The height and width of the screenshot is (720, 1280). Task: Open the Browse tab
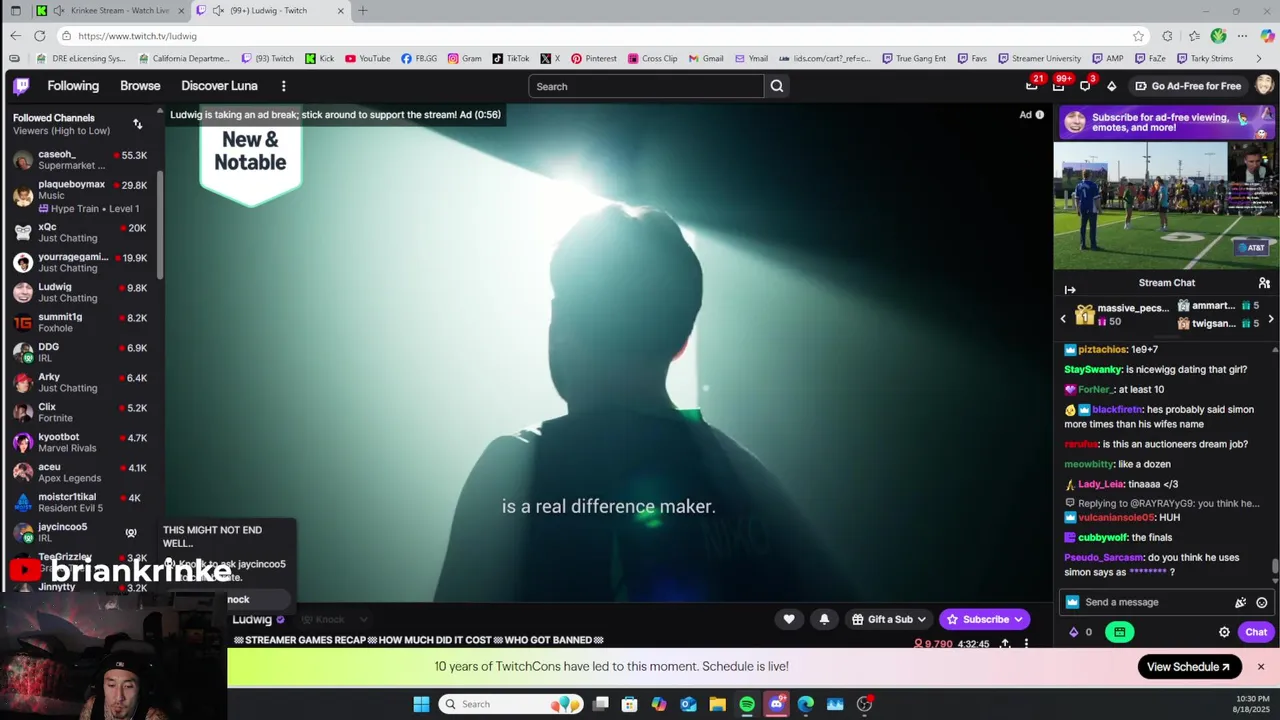140,86
